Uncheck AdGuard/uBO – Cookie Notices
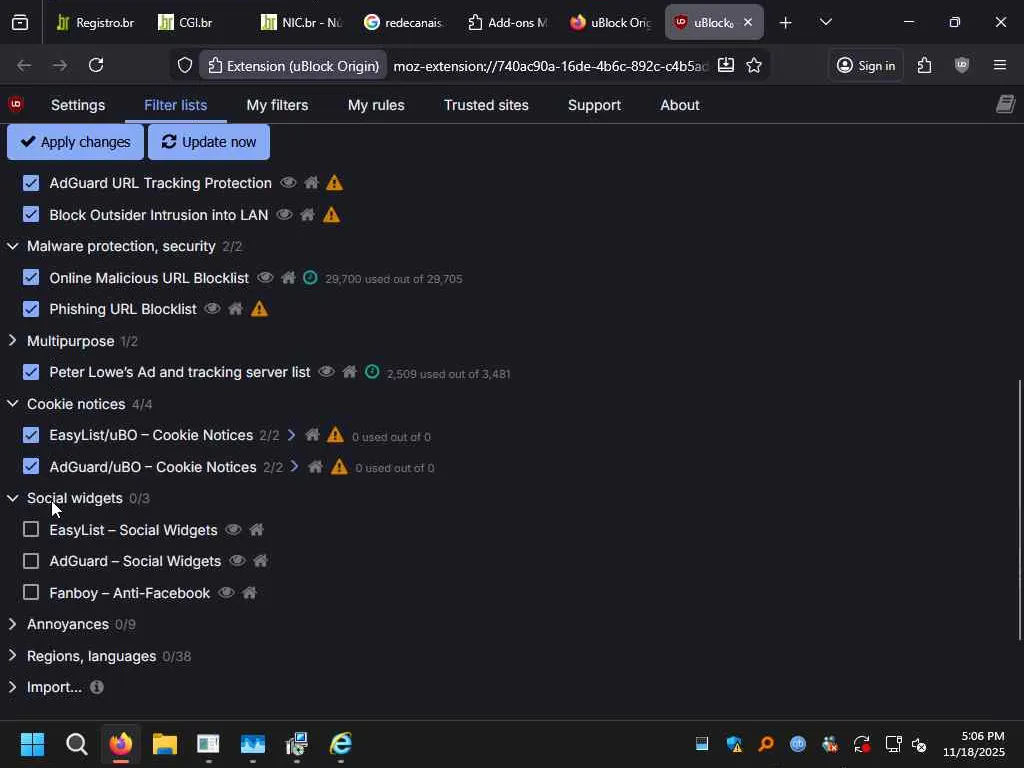The image size is (1024, 768). (31, 467)
